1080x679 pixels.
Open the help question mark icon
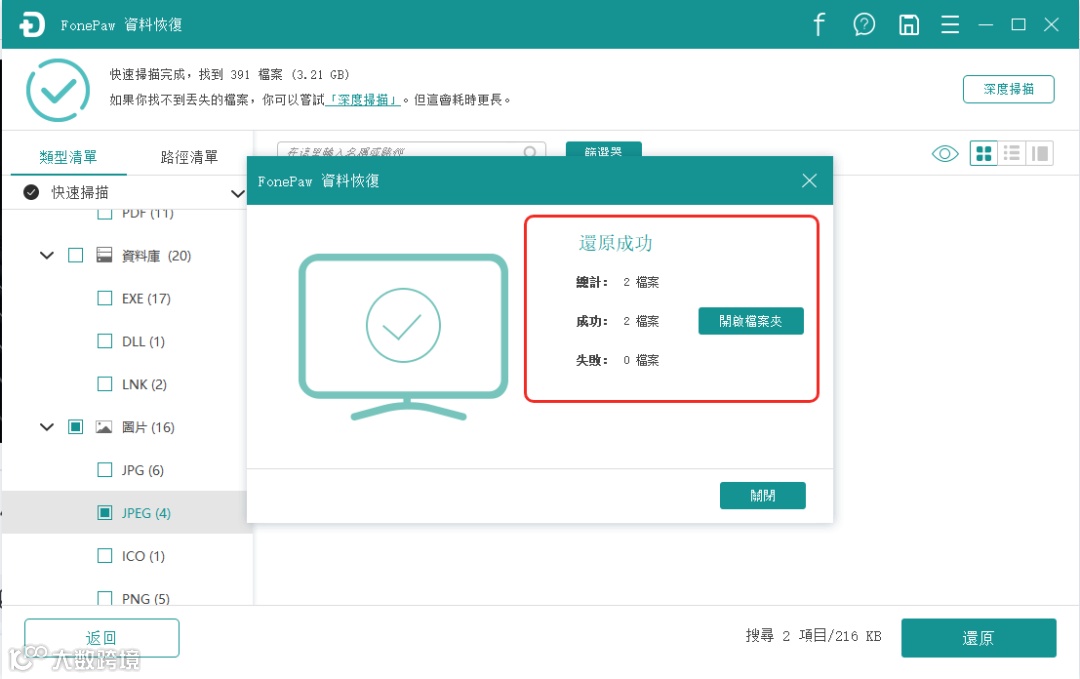click(x=864, y=25)
